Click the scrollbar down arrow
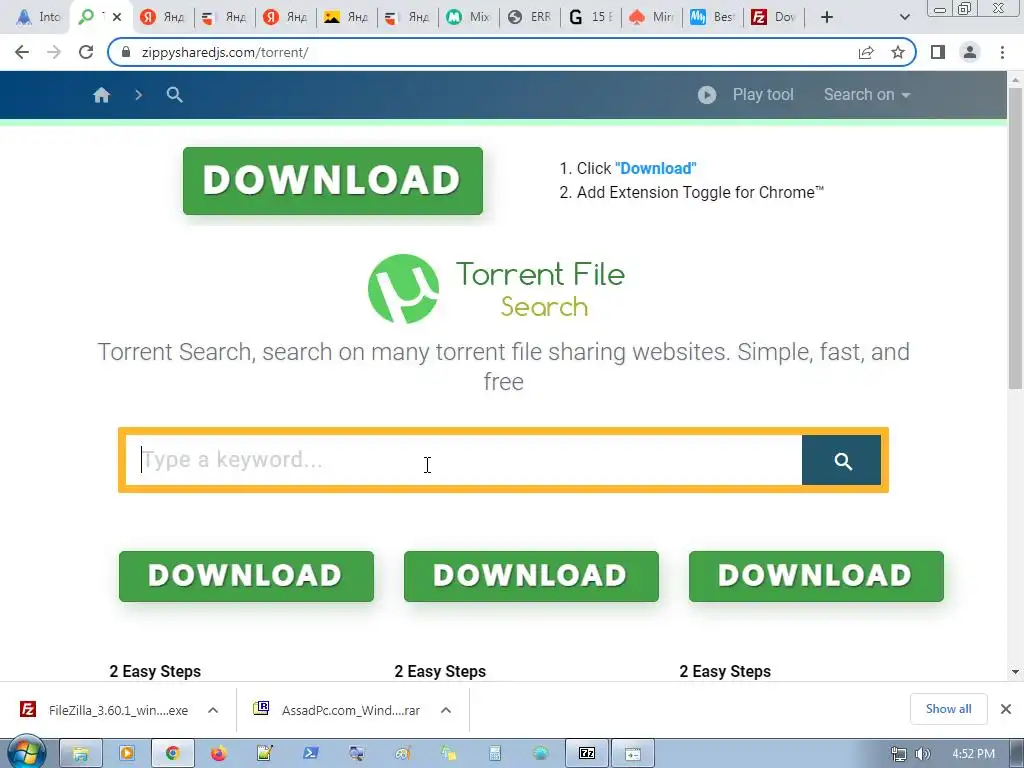Image resolution: width=1024 pixels, height=768 pixels. coord(1016,671)
